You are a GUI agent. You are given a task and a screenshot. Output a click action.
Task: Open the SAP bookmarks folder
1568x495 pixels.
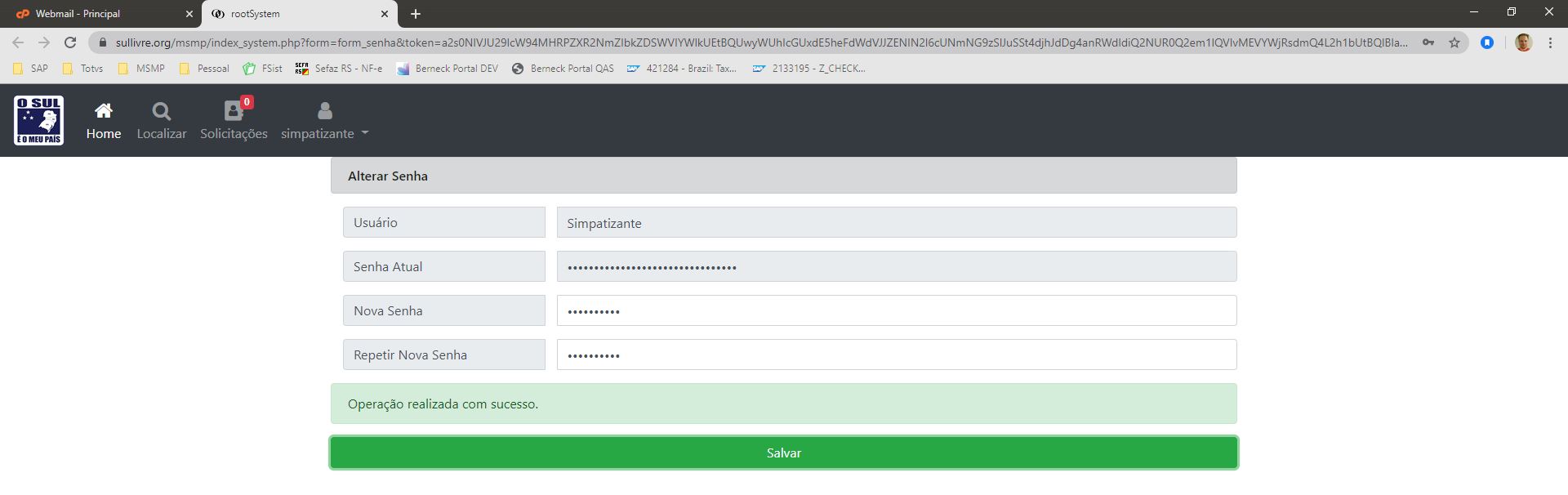(31, 69)
